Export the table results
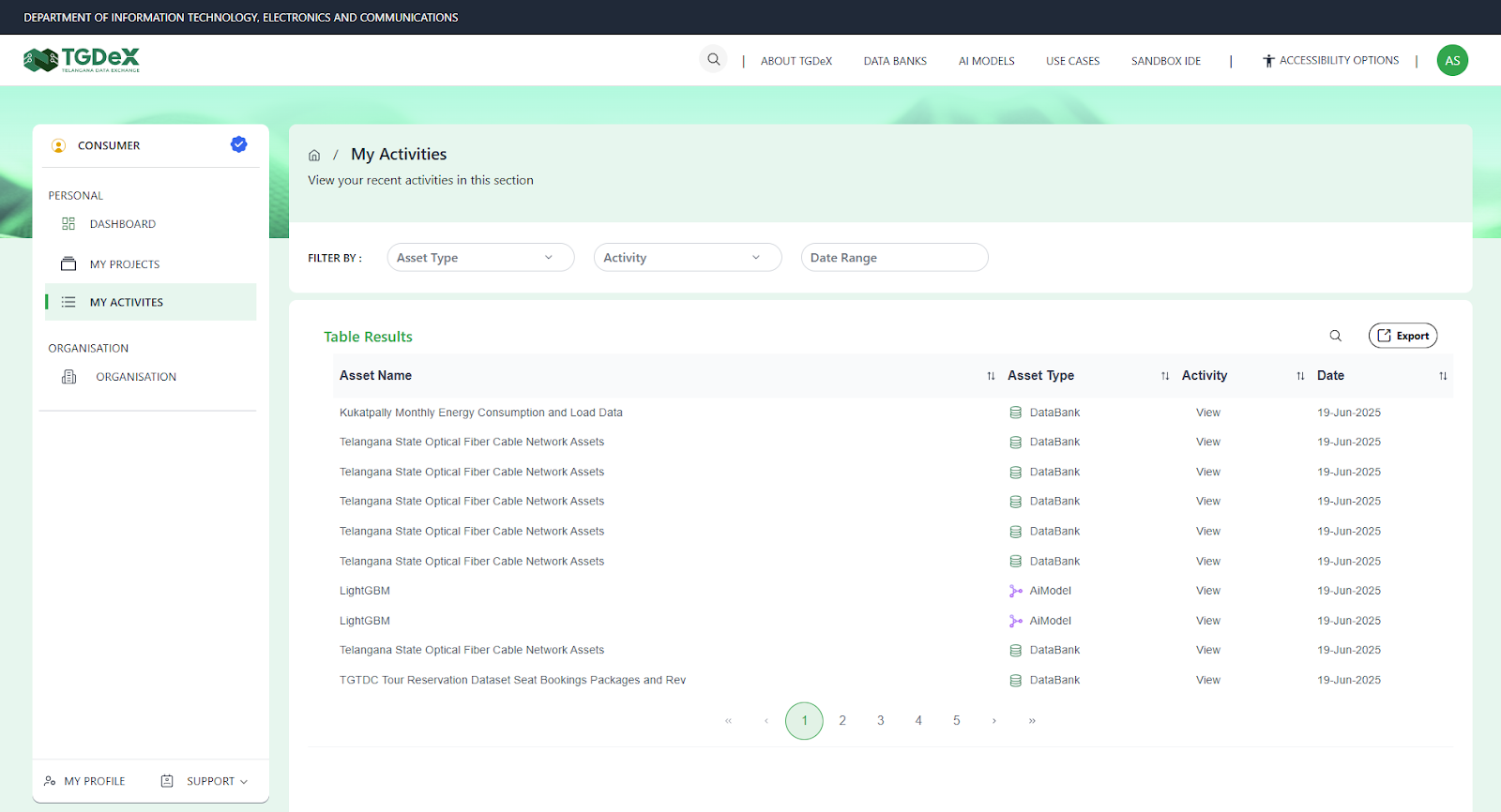The height and width of the screenshot is (812, 1501). coord(1402,336)
